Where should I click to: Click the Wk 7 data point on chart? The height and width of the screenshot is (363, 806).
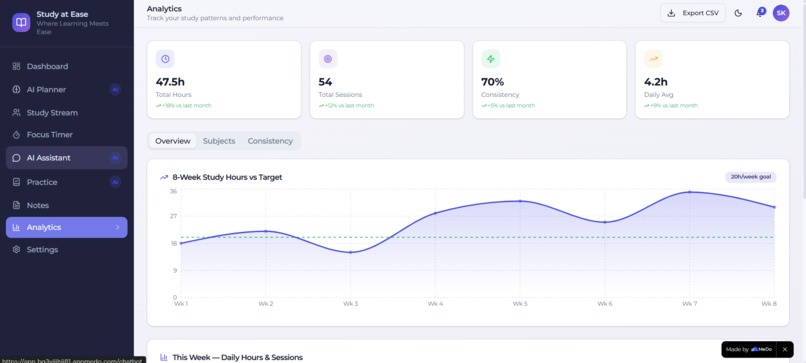(x=689, y=192)
